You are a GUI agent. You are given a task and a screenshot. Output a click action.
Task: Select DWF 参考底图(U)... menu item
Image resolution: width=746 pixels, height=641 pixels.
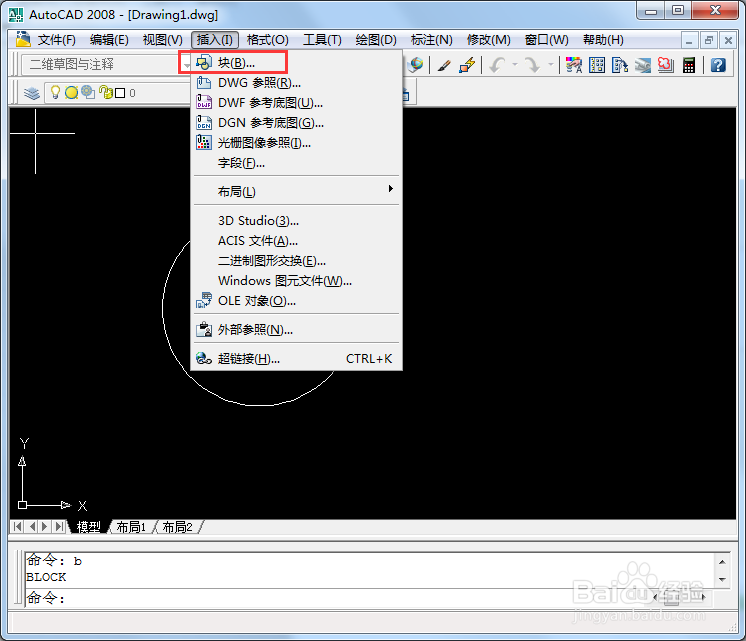point(296,103)
